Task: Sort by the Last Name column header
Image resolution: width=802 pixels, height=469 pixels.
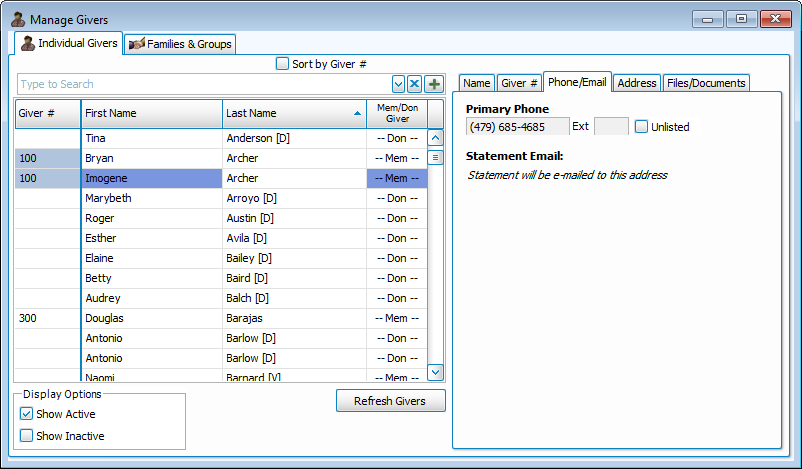Action: click(x=293, y=114)
